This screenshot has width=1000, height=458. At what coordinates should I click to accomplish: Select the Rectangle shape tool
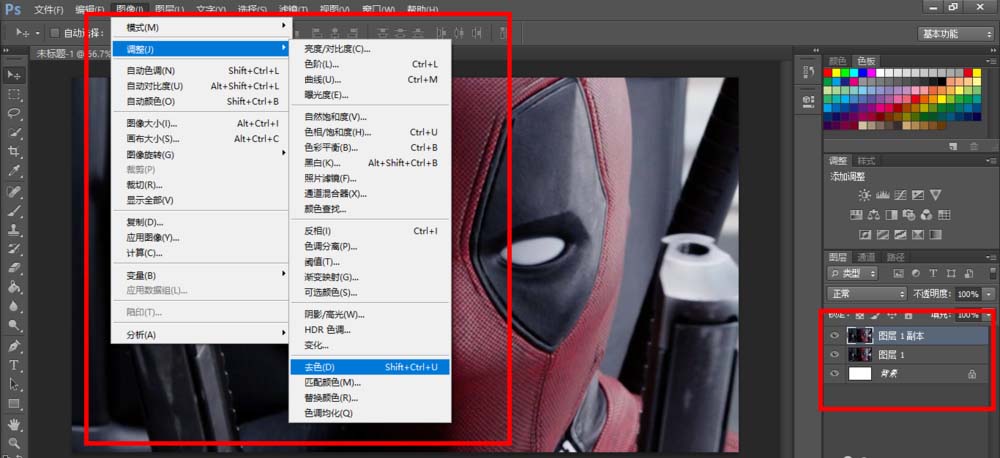pyautogui.click(x=13, y=404)
